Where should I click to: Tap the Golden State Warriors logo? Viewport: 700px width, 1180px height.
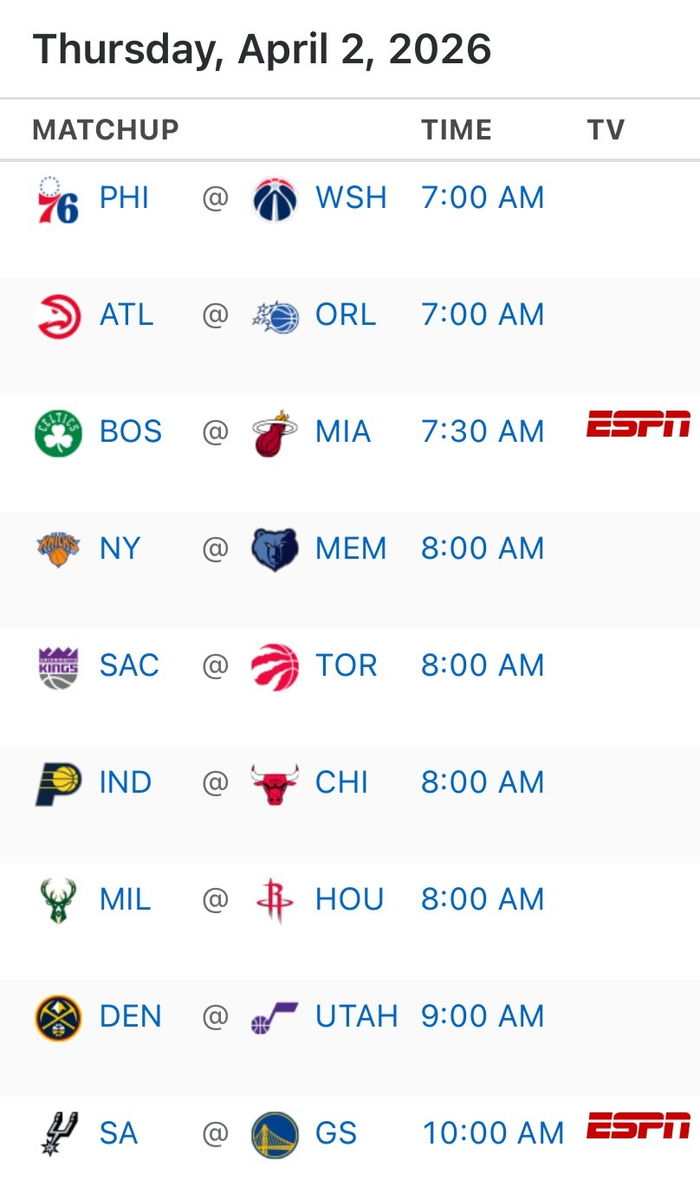(x=274, y=1134)
